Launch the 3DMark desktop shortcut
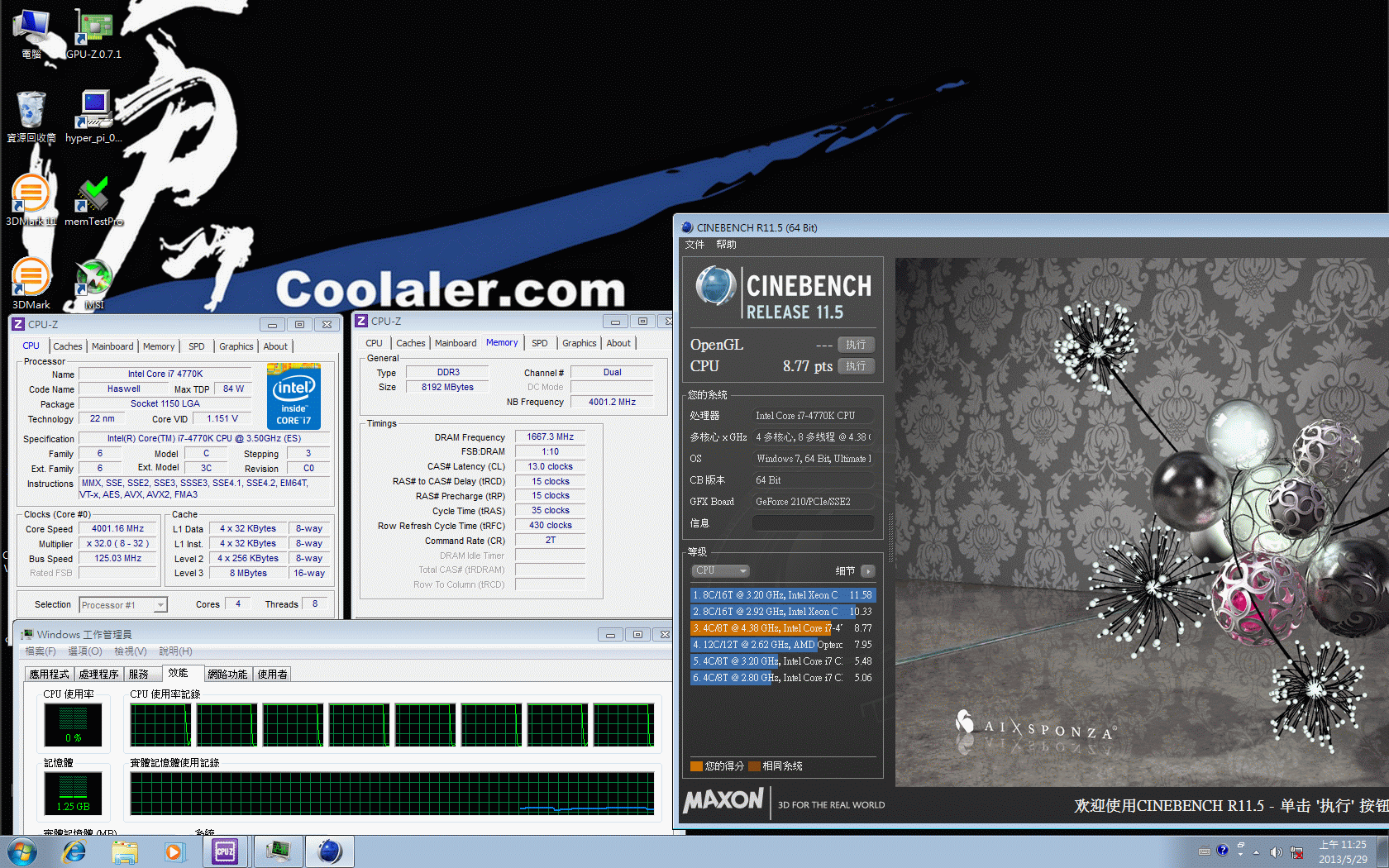Viewport: 1389px width, 868px height. (x=31, y=284)
